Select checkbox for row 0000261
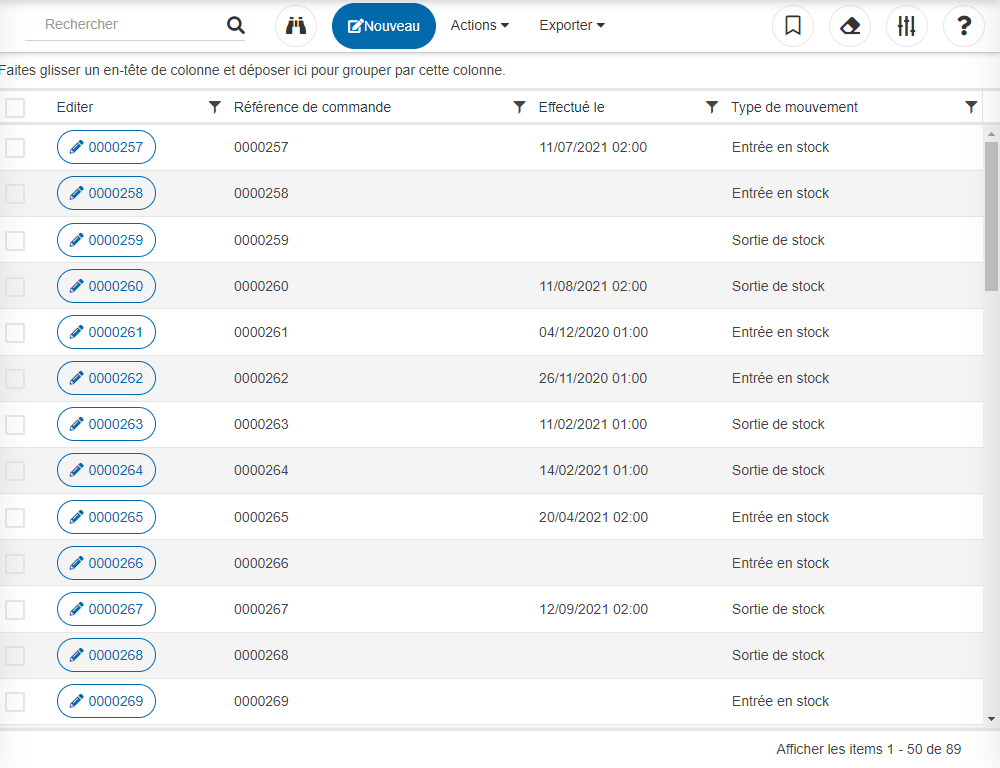 (15, 333)
